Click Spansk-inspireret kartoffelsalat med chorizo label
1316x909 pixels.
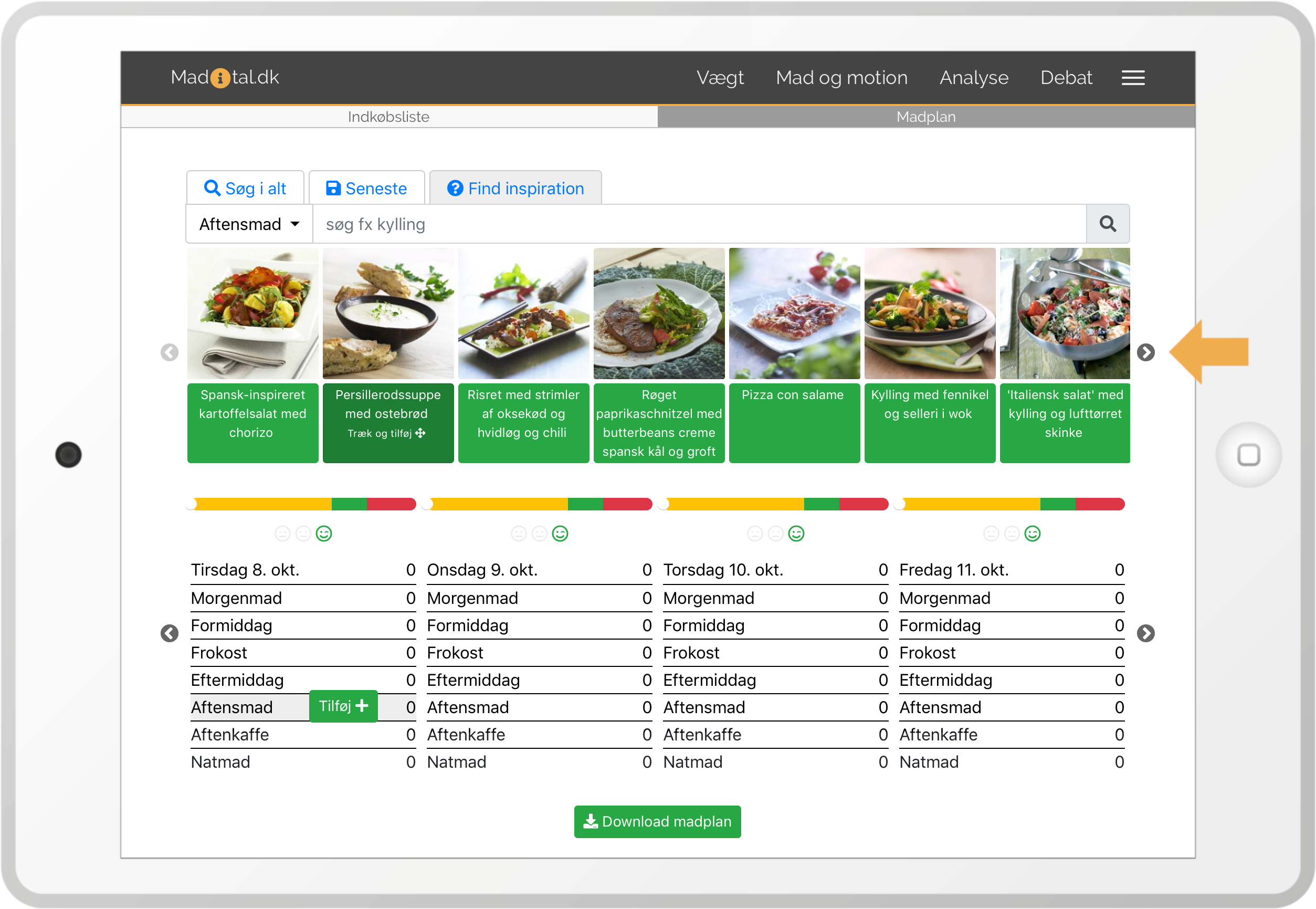[252, 423]
